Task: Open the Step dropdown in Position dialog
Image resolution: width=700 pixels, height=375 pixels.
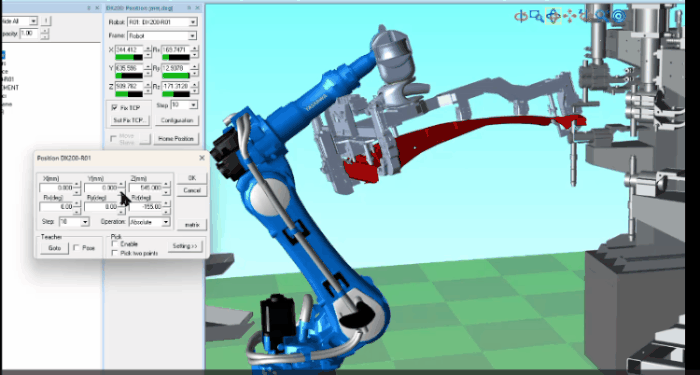Action: [x=85, y=222]
